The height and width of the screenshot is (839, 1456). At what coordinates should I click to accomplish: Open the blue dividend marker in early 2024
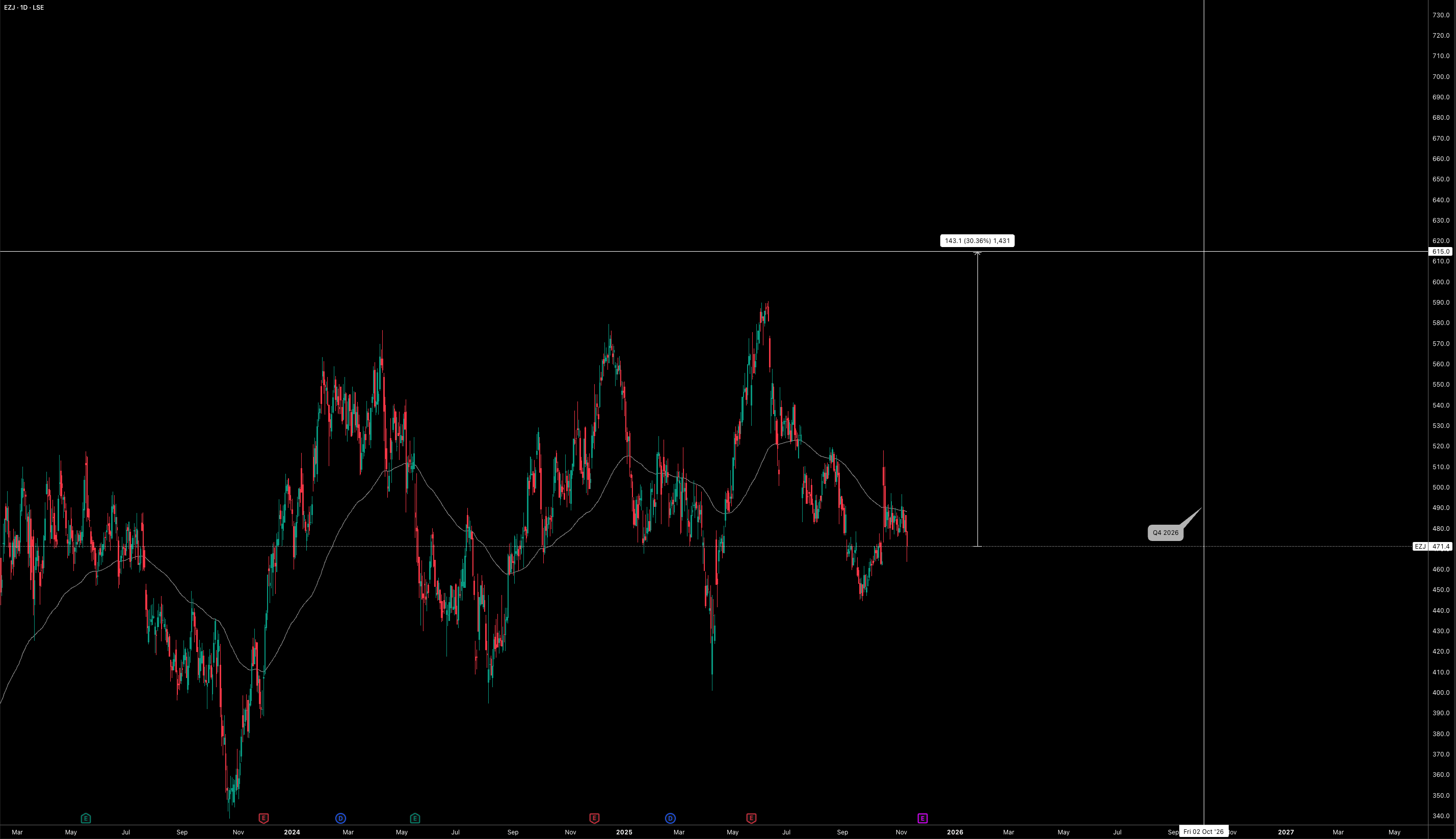pyautogui.click(x=340, y=818)
